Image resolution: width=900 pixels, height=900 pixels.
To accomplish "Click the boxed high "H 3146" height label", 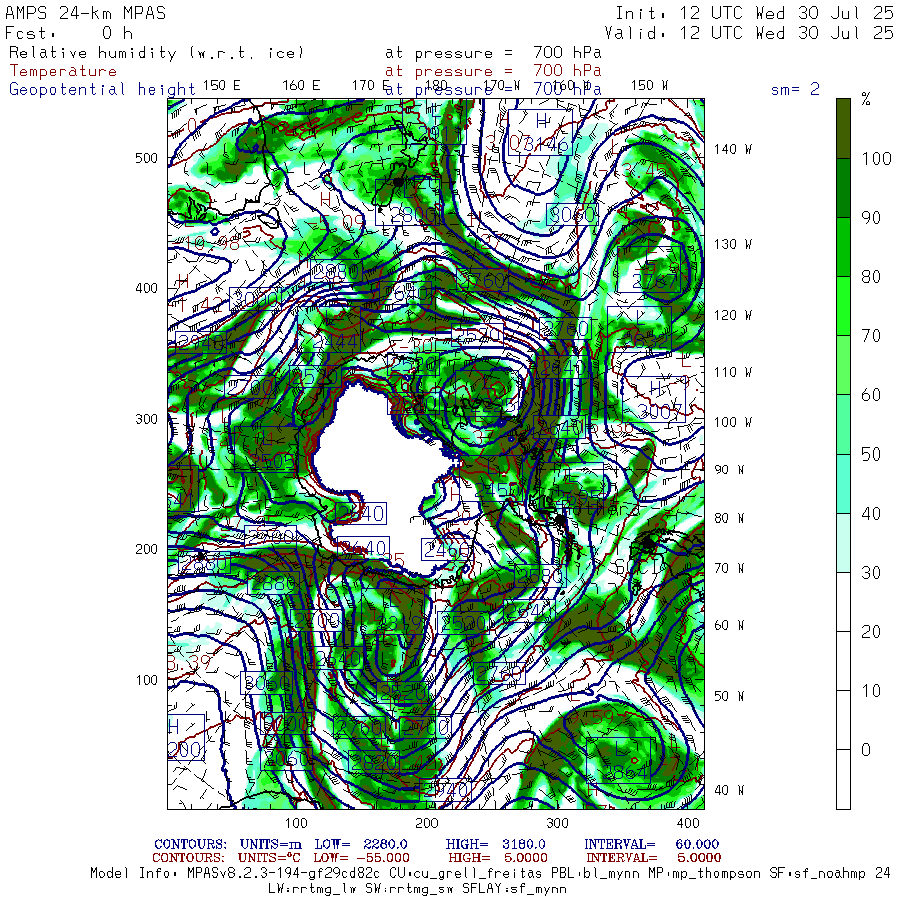I will (x=540, y=133).
